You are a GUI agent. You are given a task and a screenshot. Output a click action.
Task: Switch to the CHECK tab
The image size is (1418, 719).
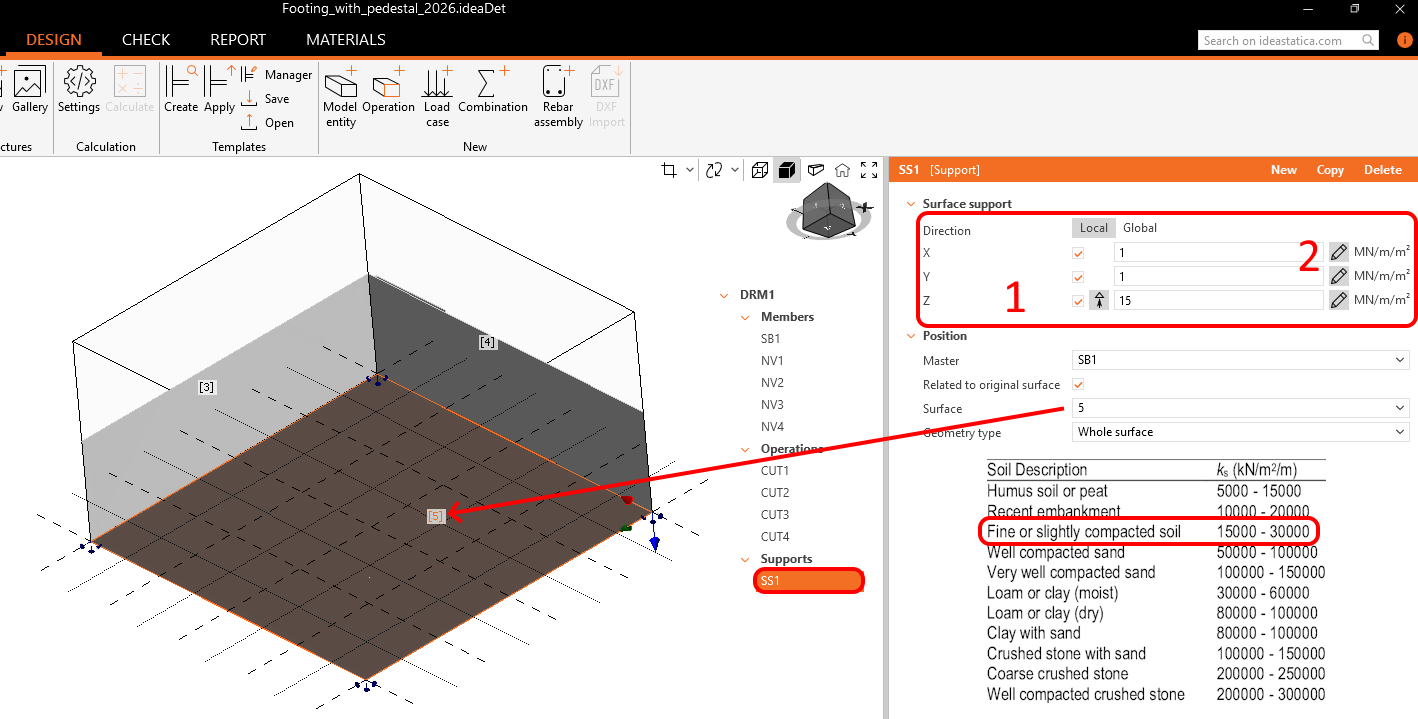146,40
